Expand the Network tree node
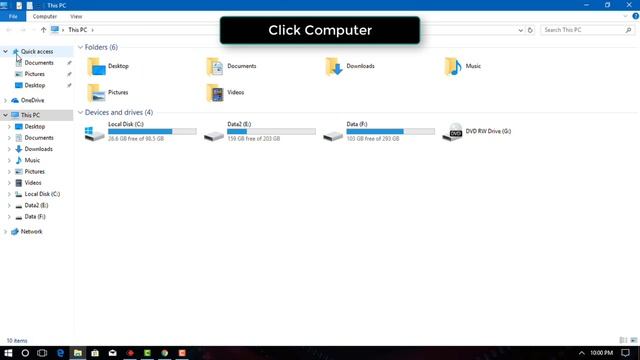This screenshot has width=640, height=360. pos(6,231)
